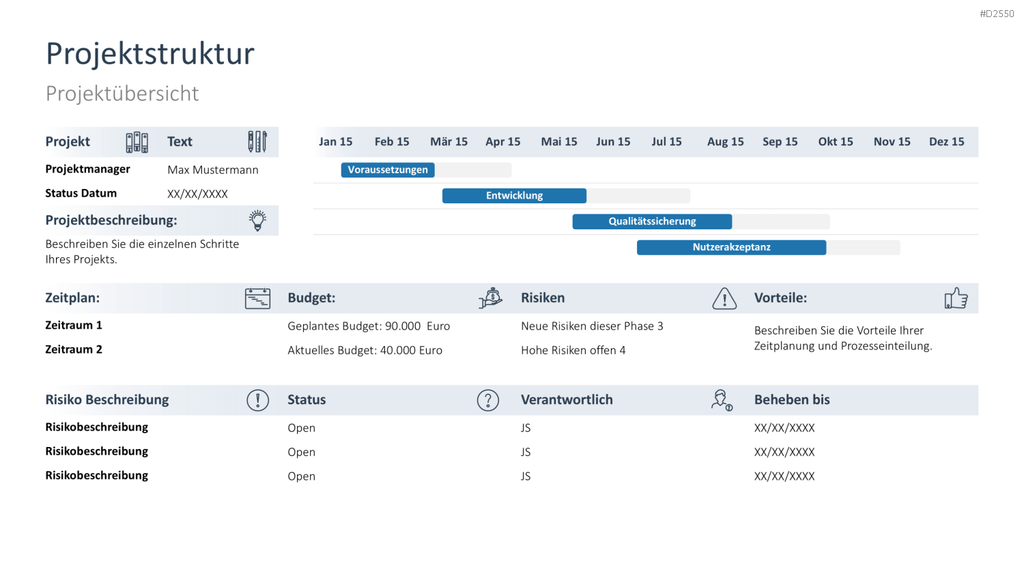The image size is (1024, 576).
Task: Click Geplantes Budget: 90.000 Euro
Action: tap(369, 326)
